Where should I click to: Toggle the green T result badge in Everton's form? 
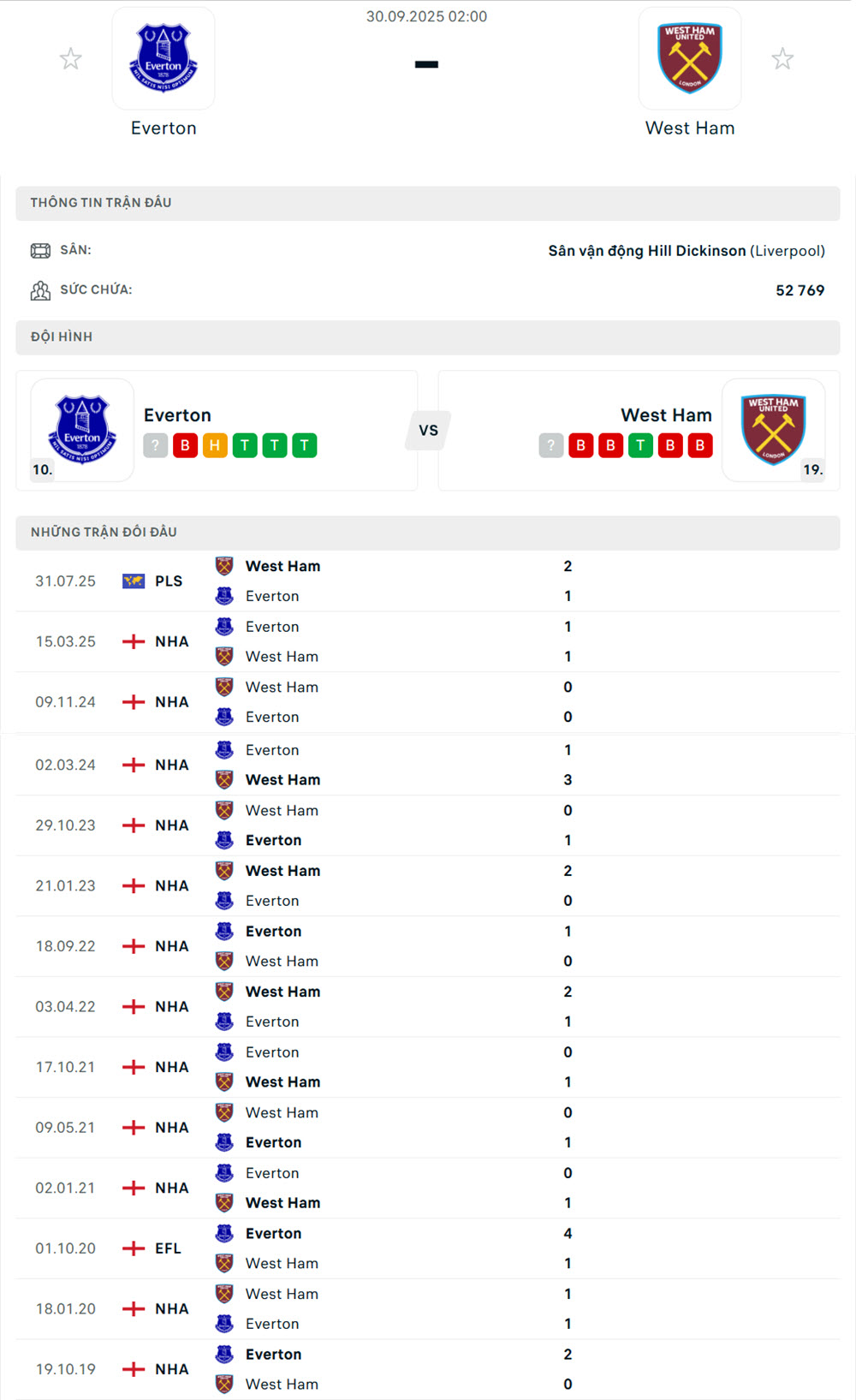pos(244,445)
